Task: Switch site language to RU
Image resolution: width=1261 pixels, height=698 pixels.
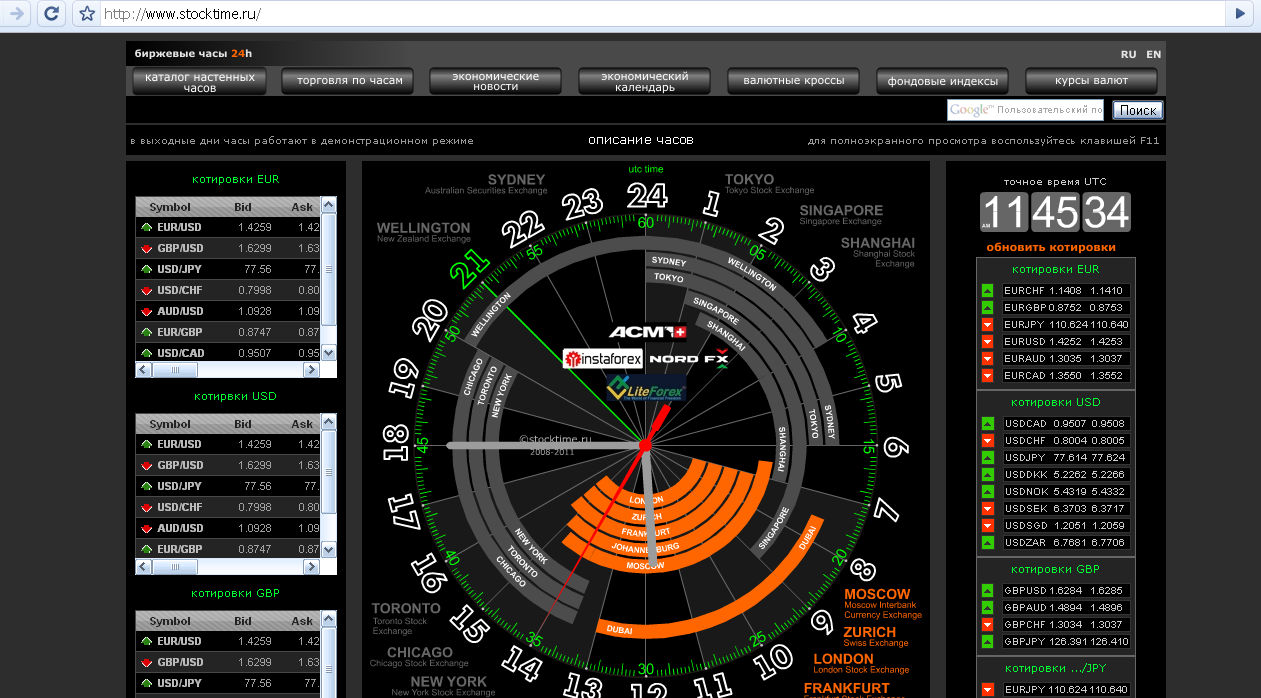Action: [x=1128, y=54]
